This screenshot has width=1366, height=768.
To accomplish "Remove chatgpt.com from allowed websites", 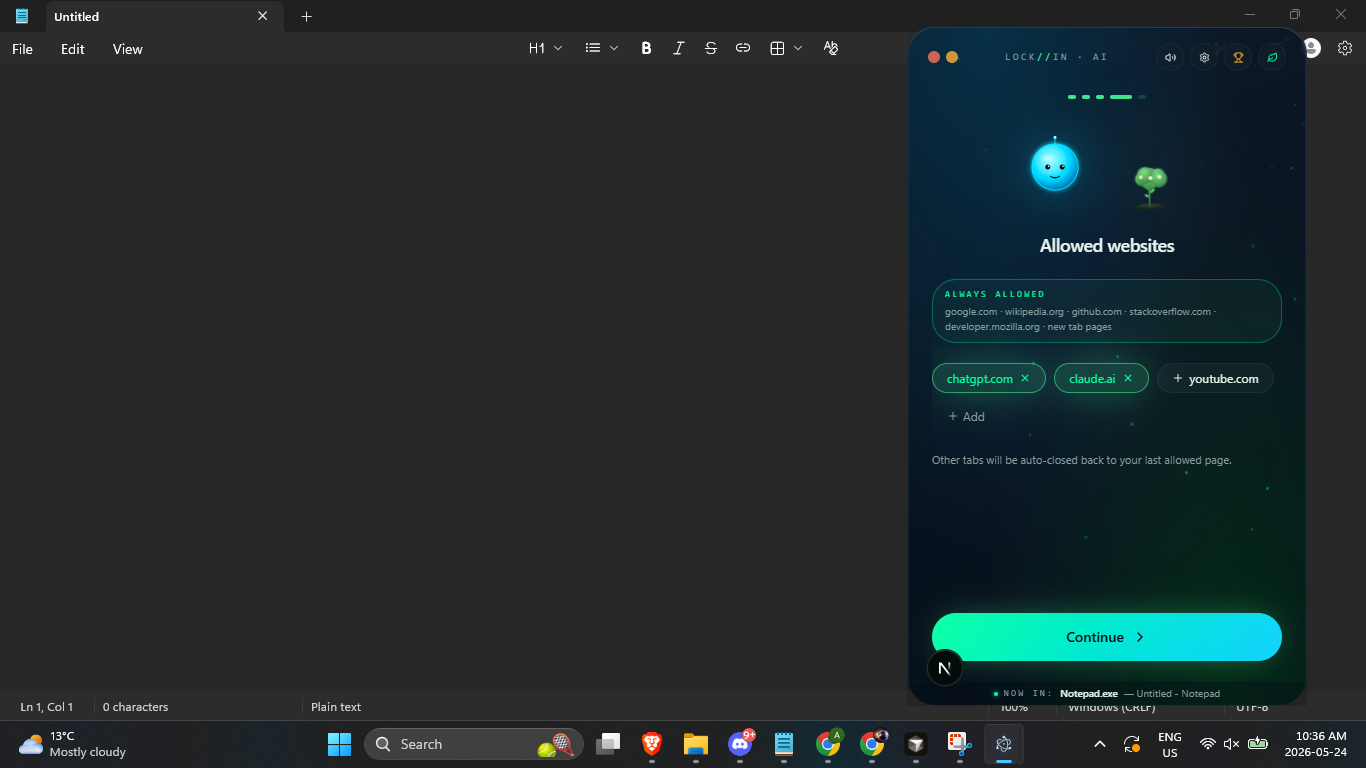I will 1025,378.
